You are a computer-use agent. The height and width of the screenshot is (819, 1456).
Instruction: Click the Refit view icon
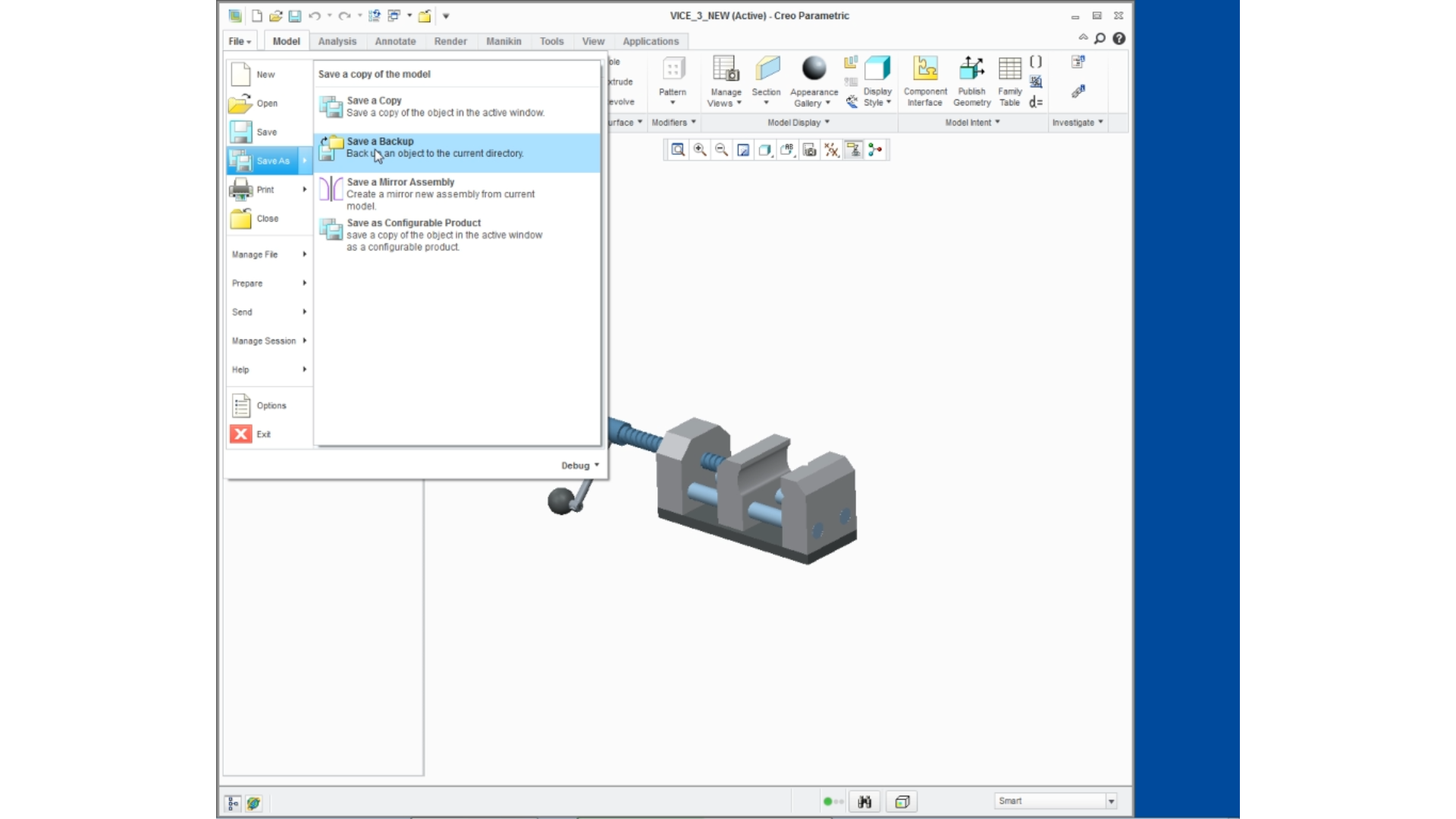click(678, 150)
